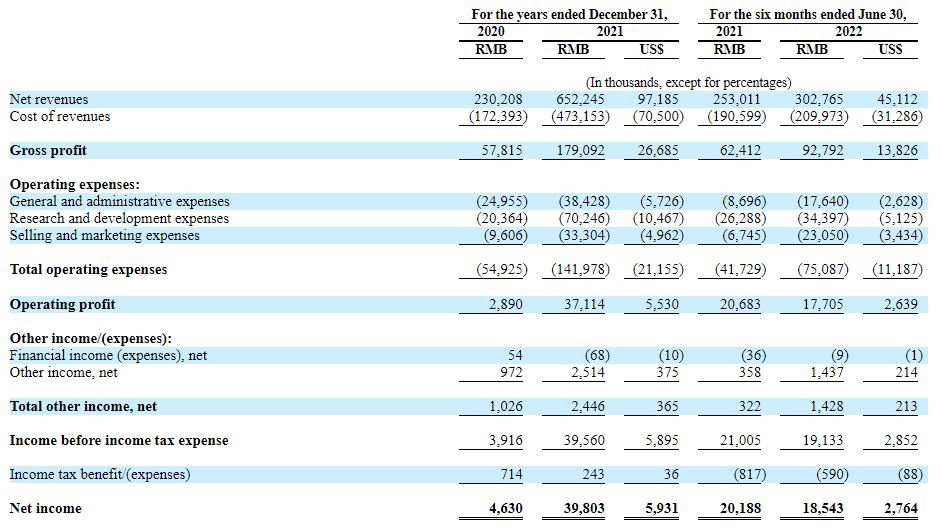Click the Net revenues row label
The image size is (941, 528).
49,100
